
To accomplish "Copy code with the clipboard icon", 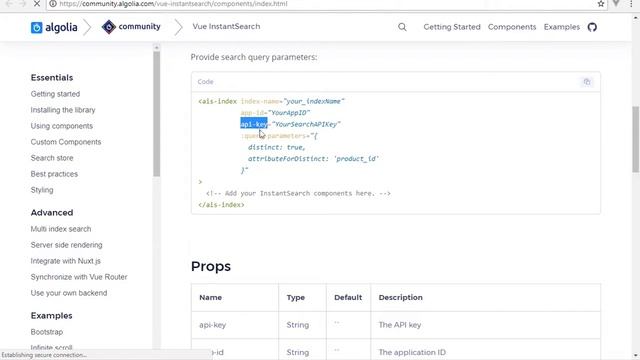I will [x=587, y=82].
